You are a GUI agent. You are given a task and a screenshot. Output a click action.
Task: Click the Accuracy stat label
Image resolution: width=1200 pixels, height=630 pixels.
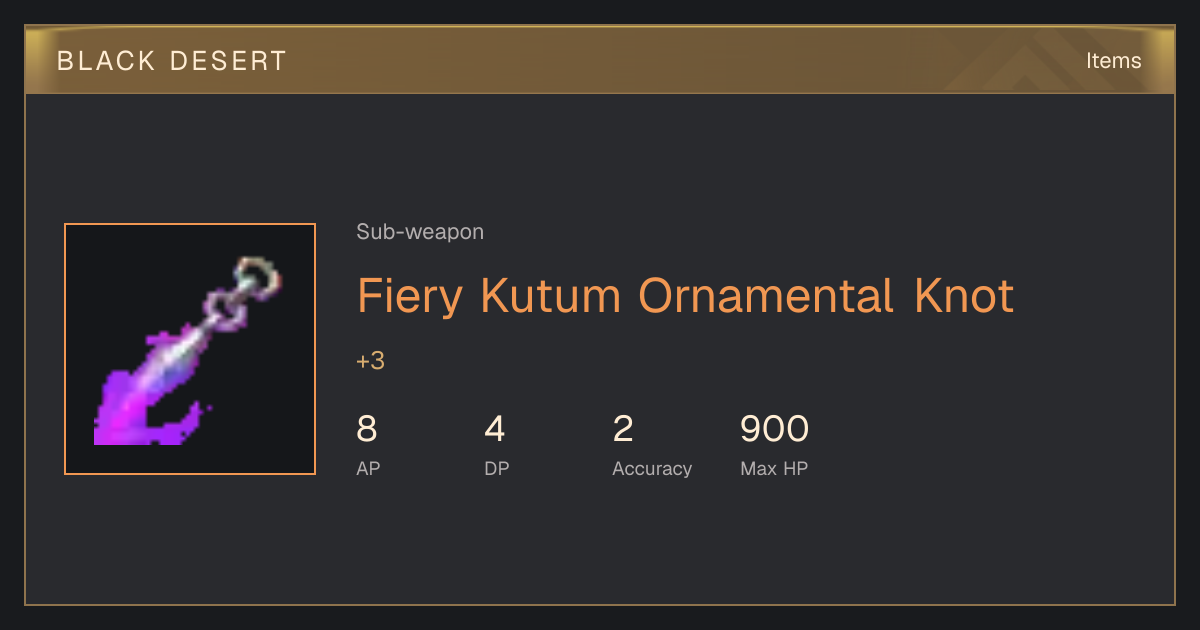pos(652,469)
